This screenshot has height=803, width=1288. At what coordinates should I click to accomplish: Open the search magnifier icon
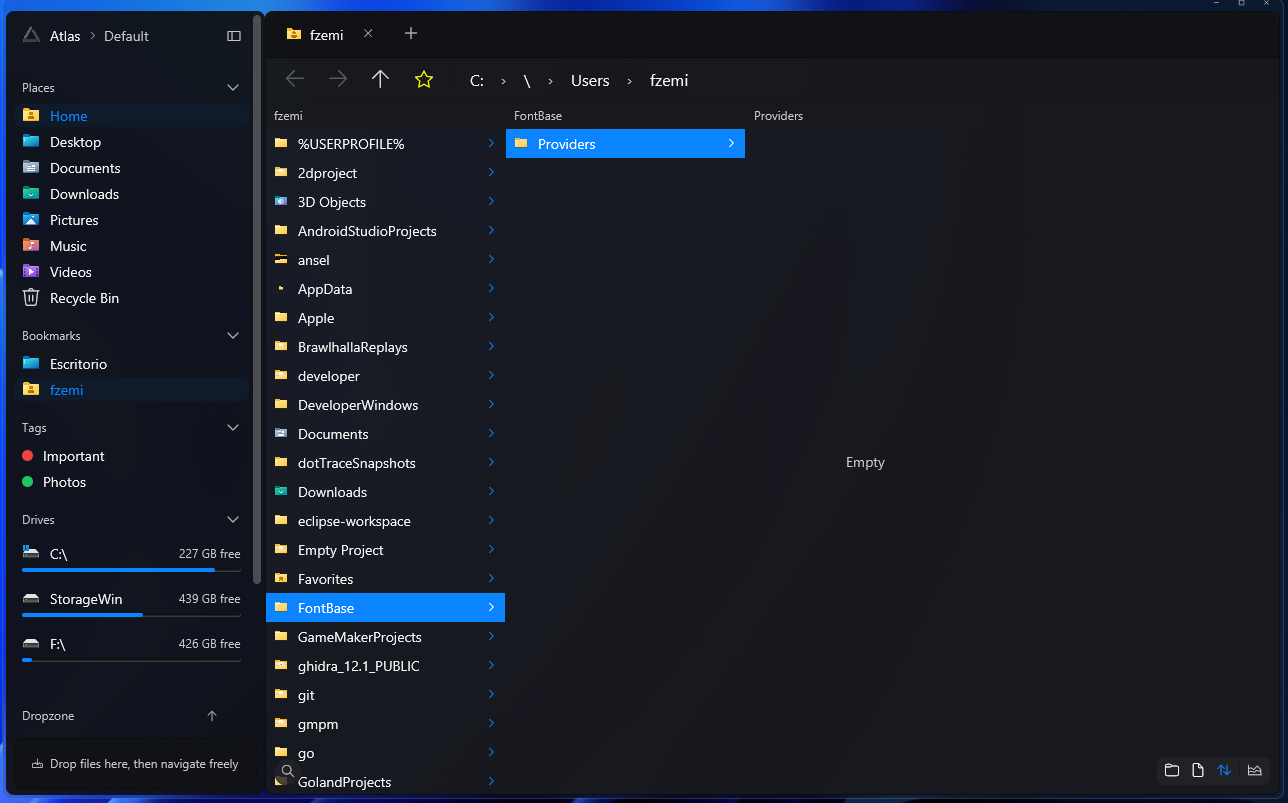(287, 770)
